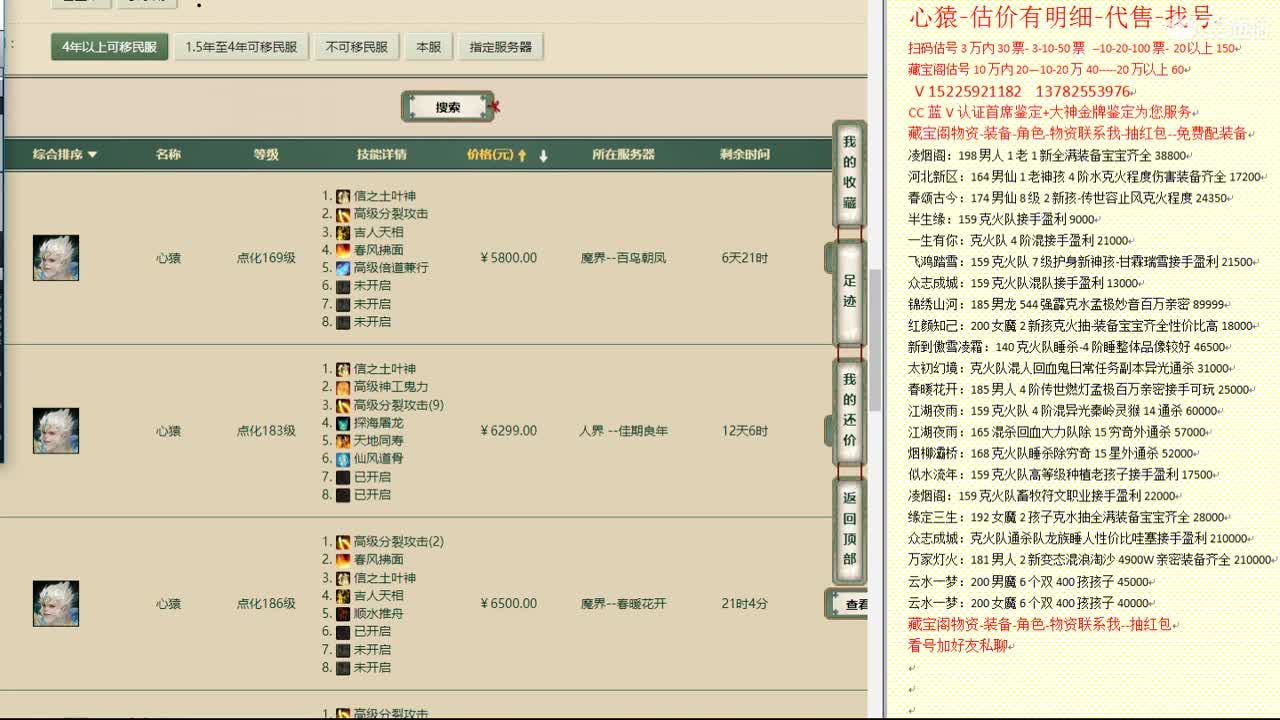The width and height of the screenshot is (1280, 720).
Task: Click 探海屠龙 skill icon
Action: tap(343, 423)
